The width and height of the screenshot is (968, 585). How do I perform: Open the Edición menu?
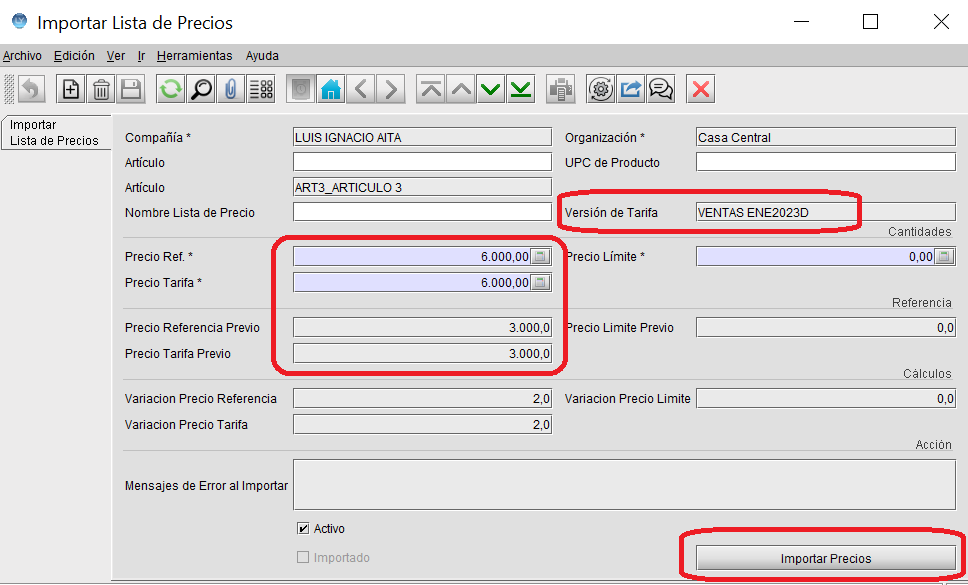point(74,56)
